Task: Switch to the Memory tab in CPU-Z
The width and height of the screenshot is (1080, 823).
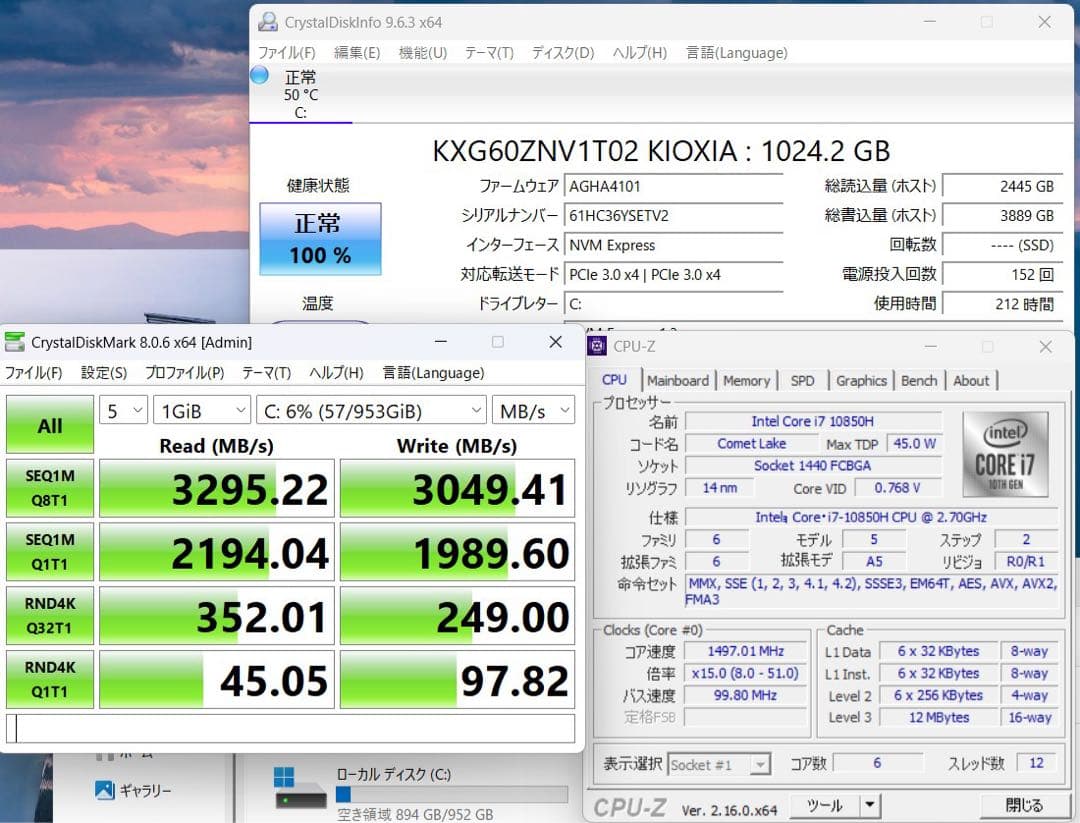Action: click(x=747, y=380)
